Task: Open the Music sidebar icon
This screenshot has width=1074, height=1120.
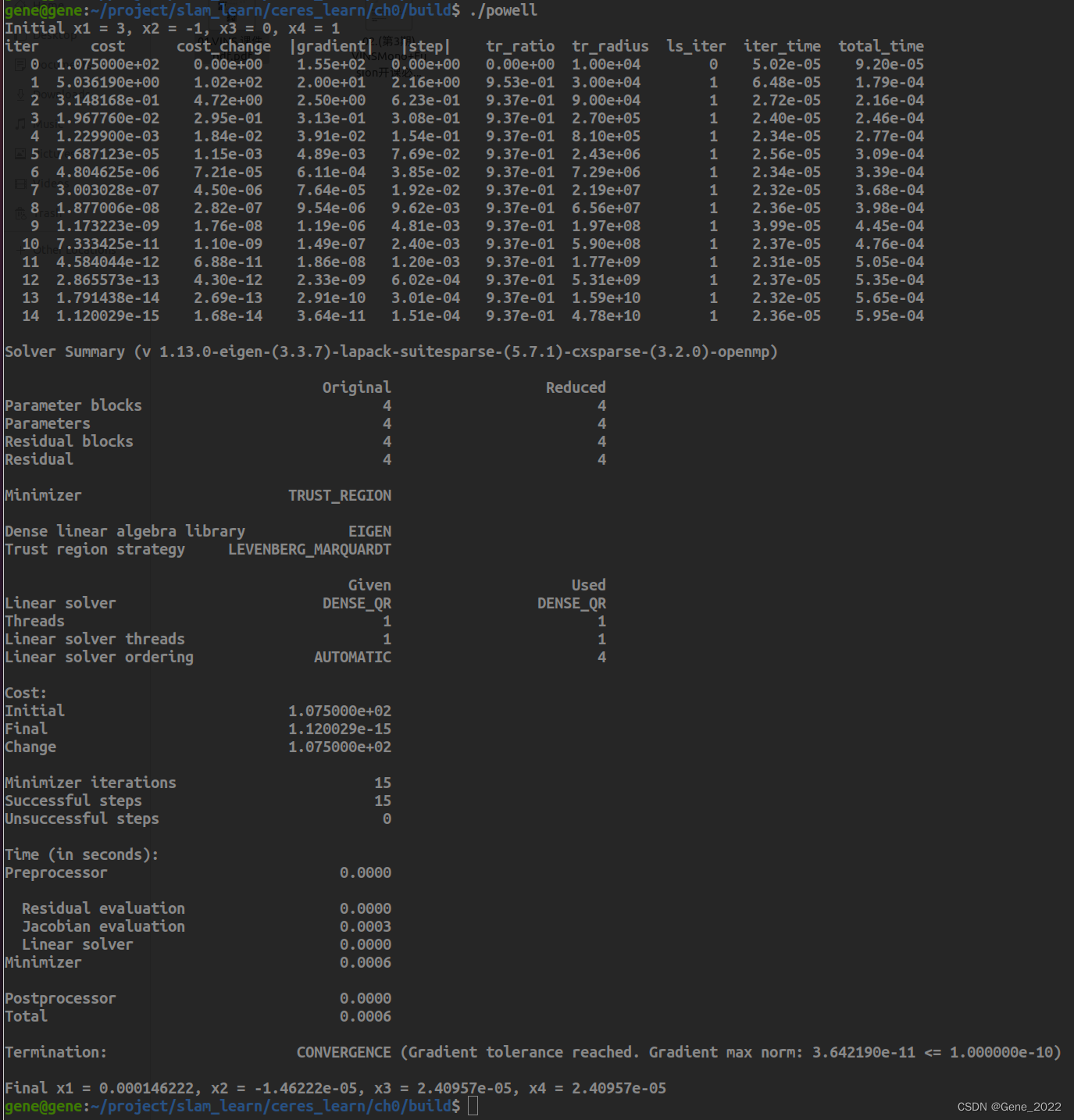Action: 20,123
